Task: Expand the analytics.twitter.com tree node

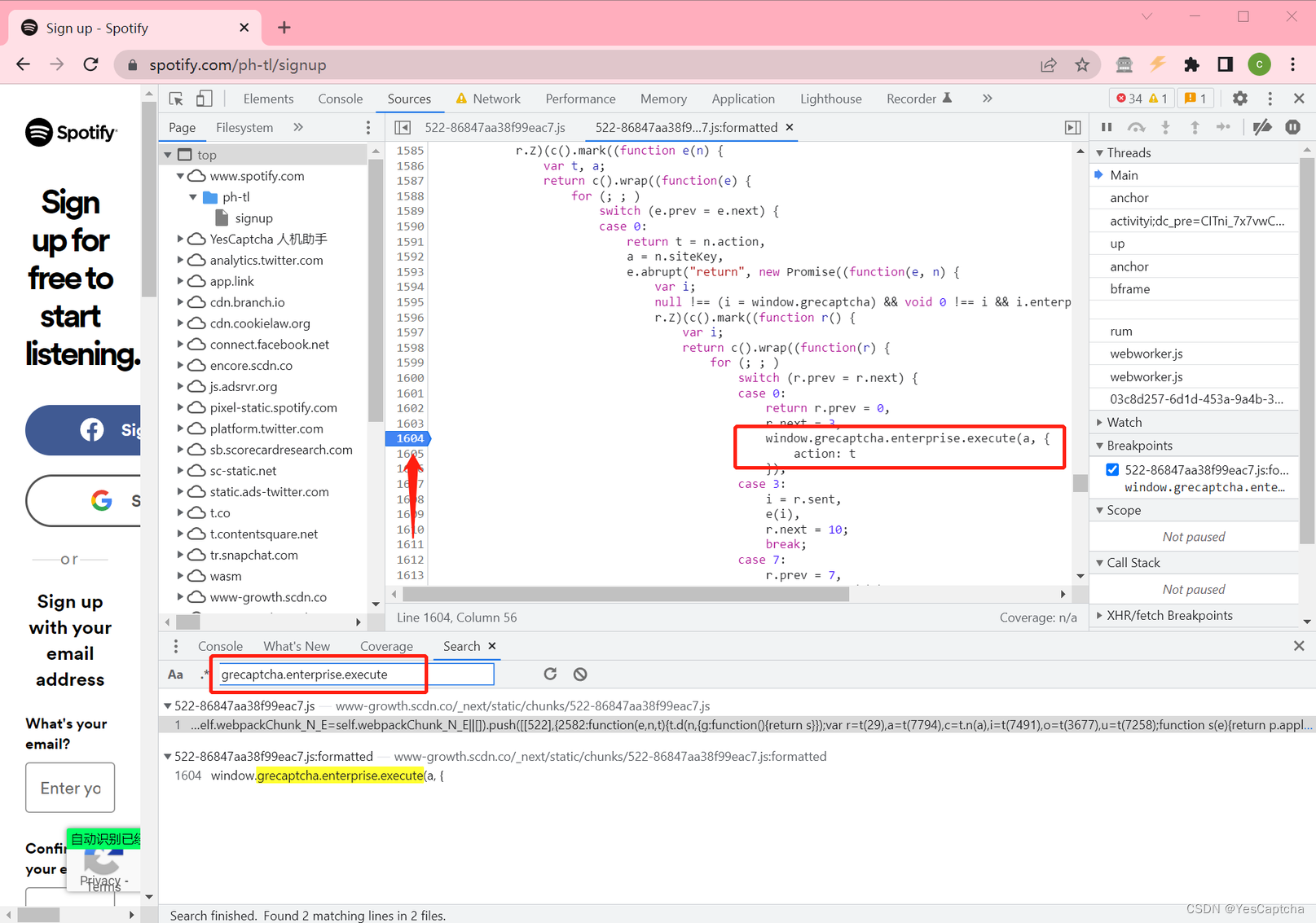Action: [x=181, y=260]
